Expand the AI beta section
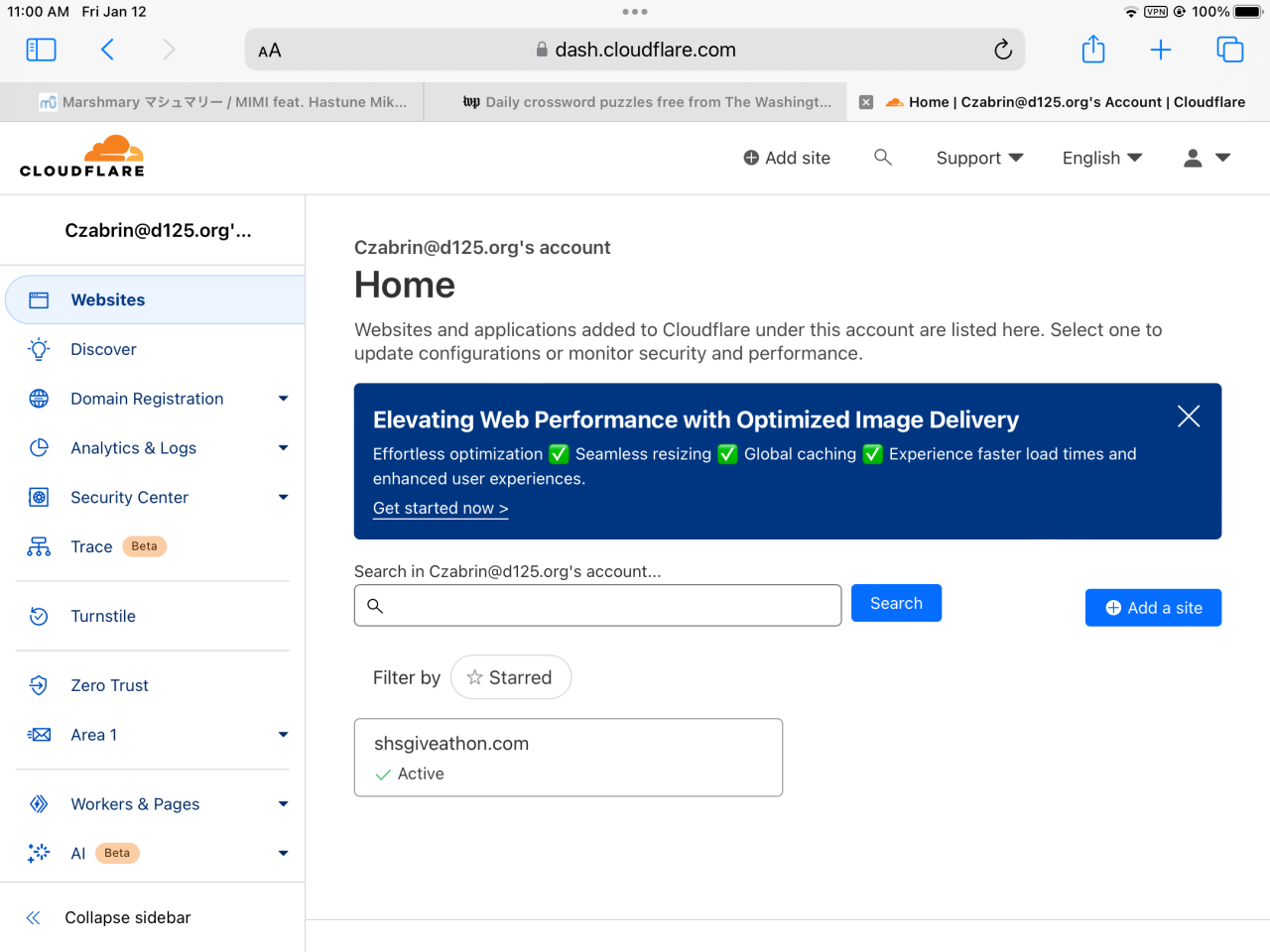The image size is (1270, 952). 283,853
